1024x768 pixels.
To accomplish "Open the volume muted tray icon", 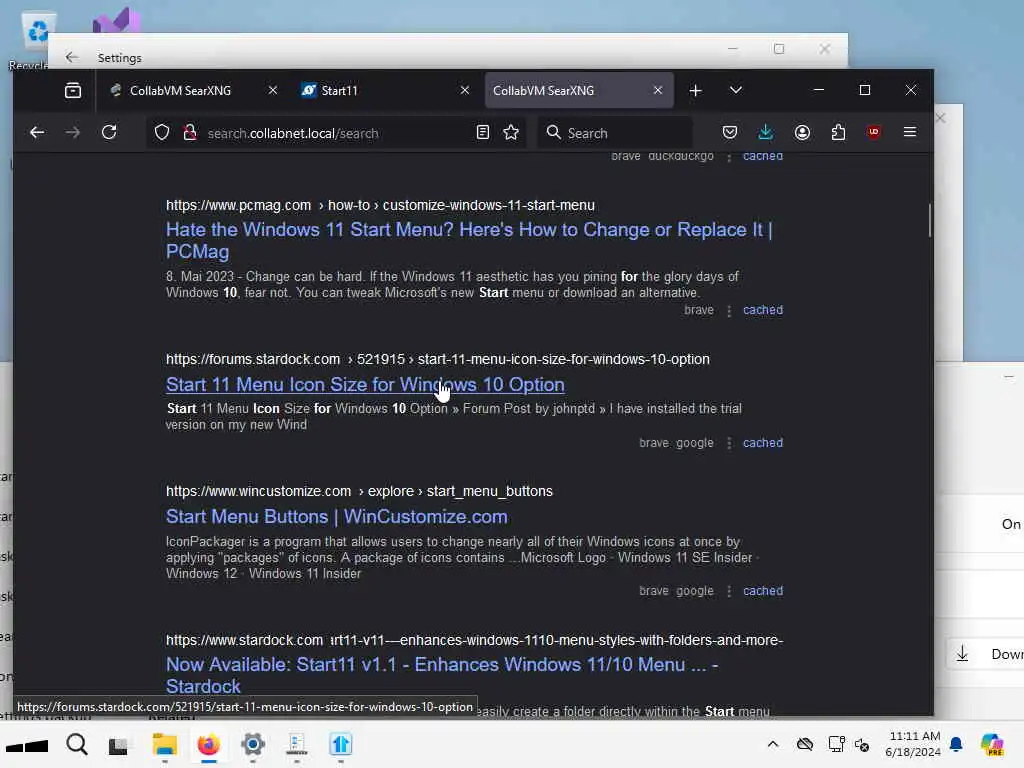I will (862, 745).
